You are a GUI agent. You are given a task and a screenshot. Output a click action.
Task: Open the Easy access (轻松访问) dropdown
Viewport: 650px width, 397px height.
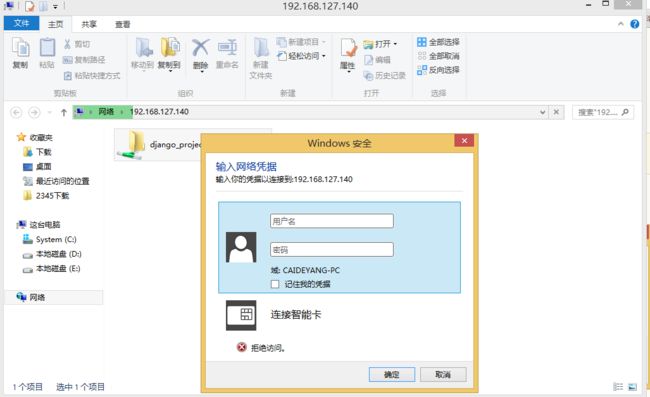[x=301, y=56]
